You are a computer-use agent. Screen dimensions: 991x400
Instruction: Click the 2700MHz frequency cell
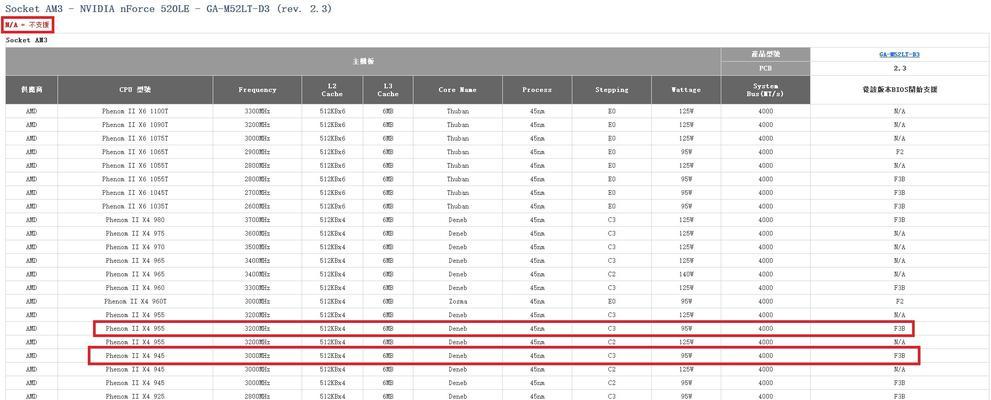[x=257, y=192]
